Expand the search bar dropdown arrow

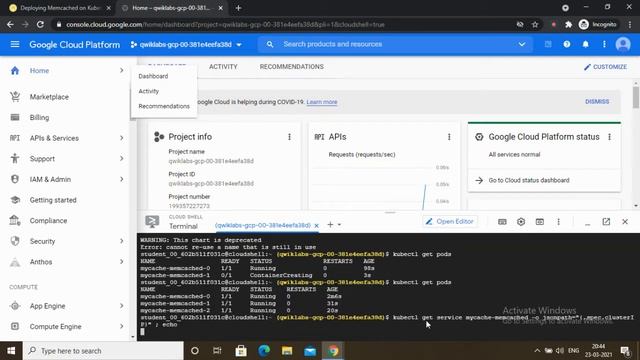tap(522, 44)
